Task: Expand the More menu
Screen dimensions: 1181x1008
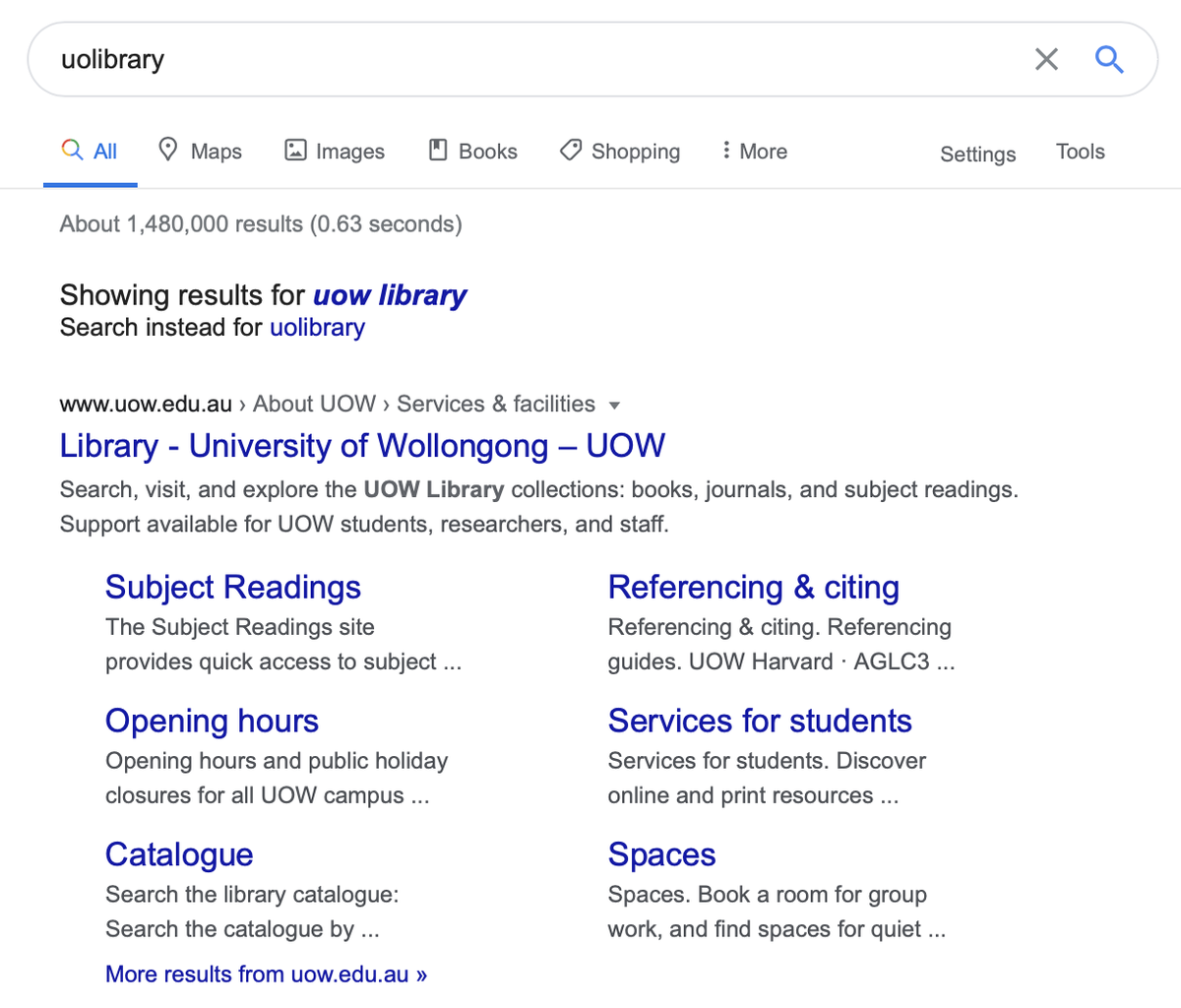Action: point(754,151)
